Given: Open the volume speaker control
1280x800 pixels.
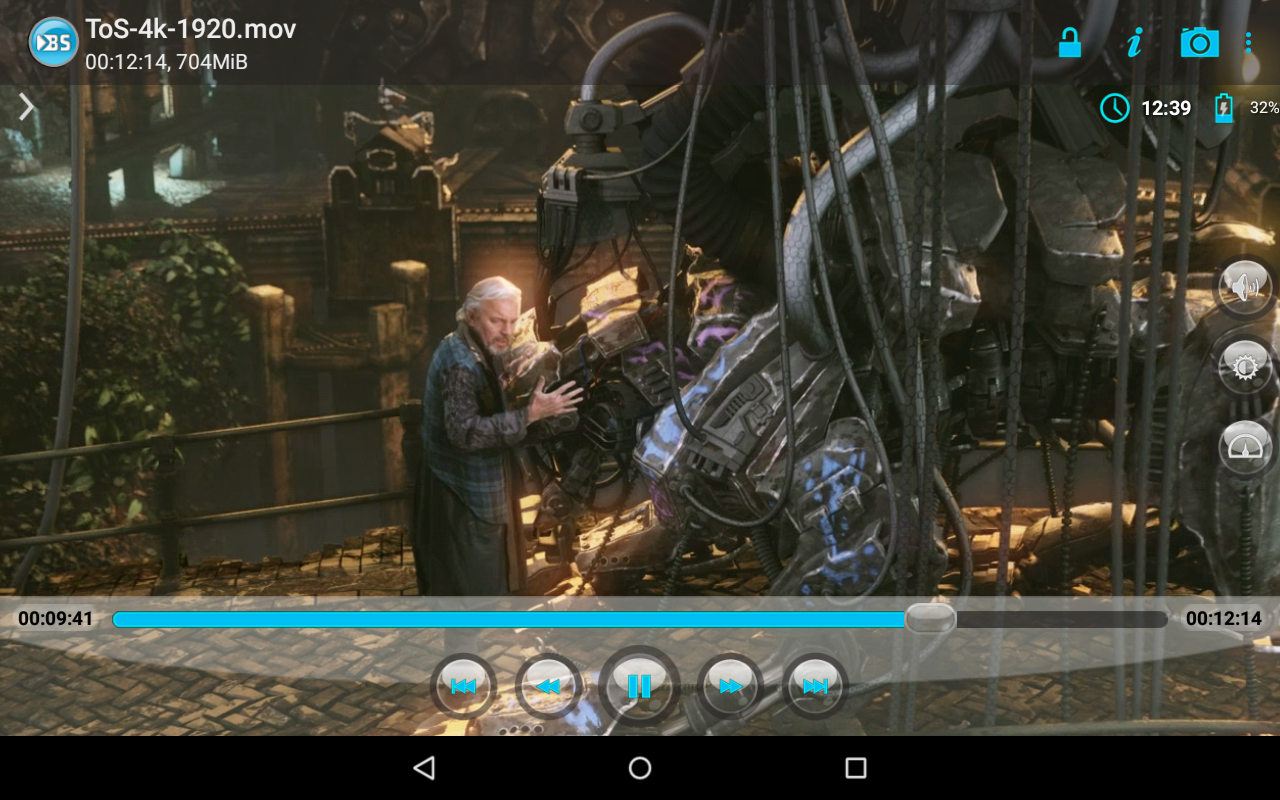Looking at the screenshot, I should tap(1244, 288).
